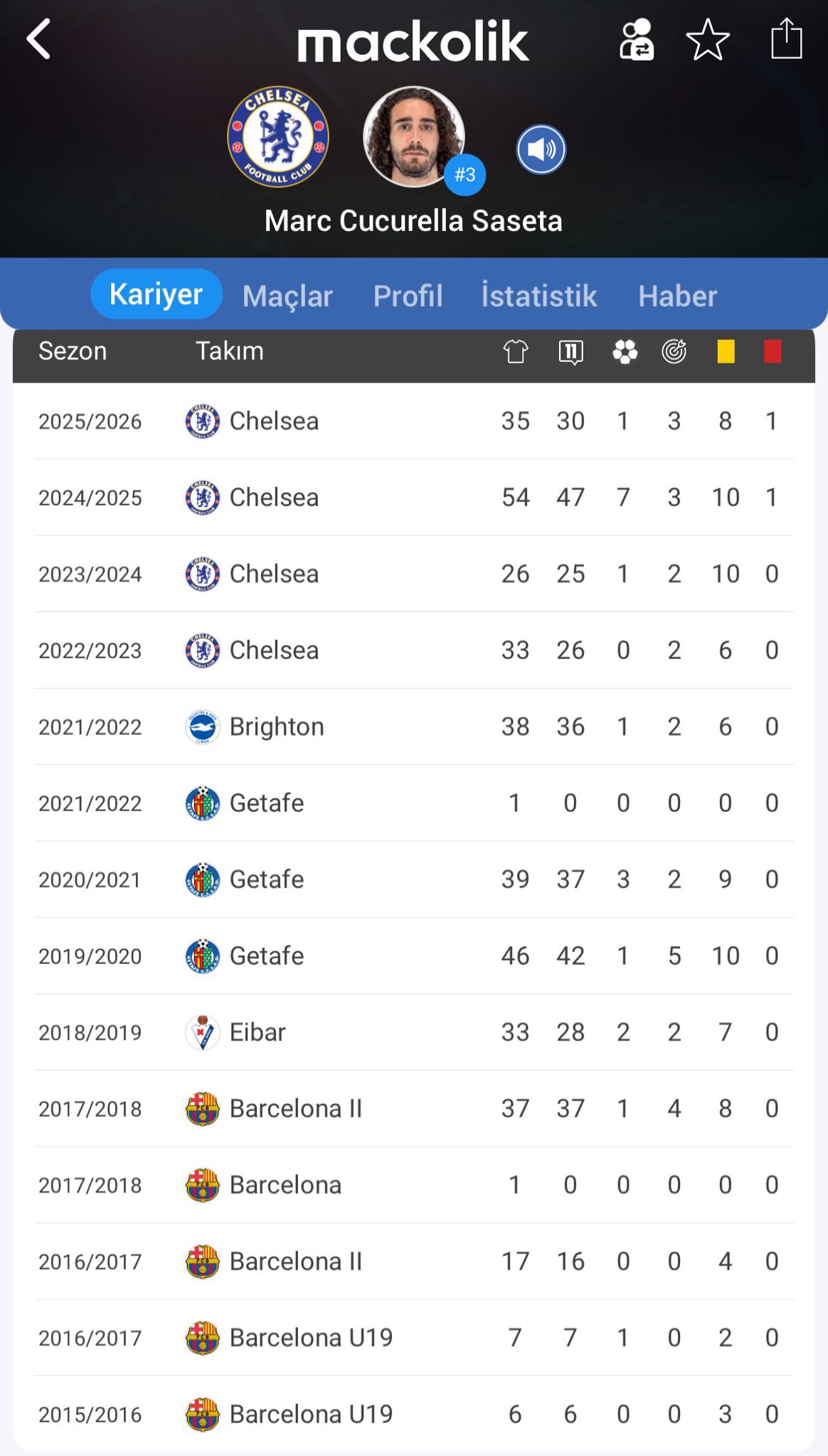This screenshot has height=1456, width=828.
Task: Open Eibar team from 2018/2019 row
Action: pyautogui.click(x=257, y=1032)
